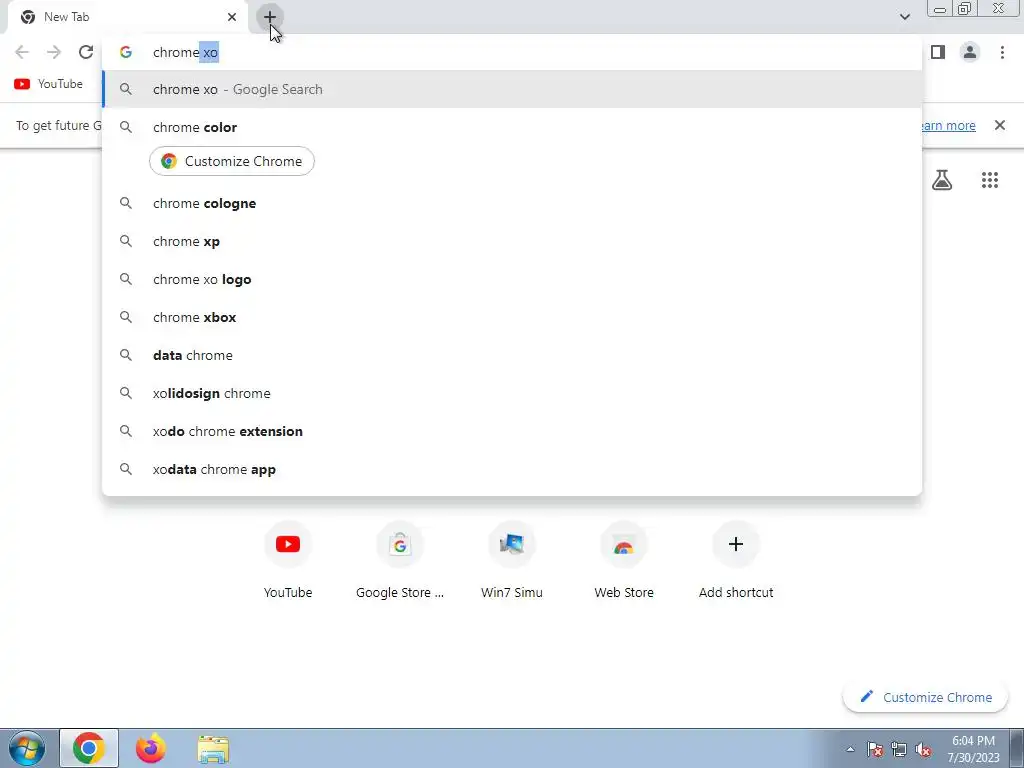The height and width of the screenshot is (768, 1024).
Task: Go back to previous page
Action: tap(22, 52)
